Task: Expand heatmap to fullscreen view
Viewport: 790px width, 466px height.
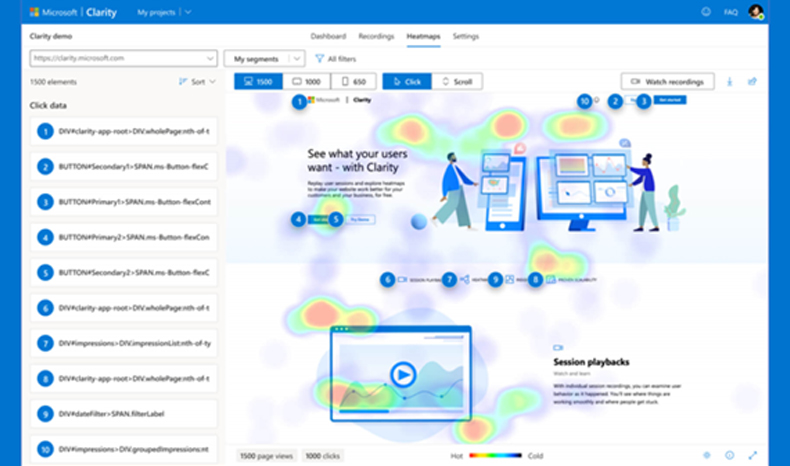Action: click(x=753, y=455)
